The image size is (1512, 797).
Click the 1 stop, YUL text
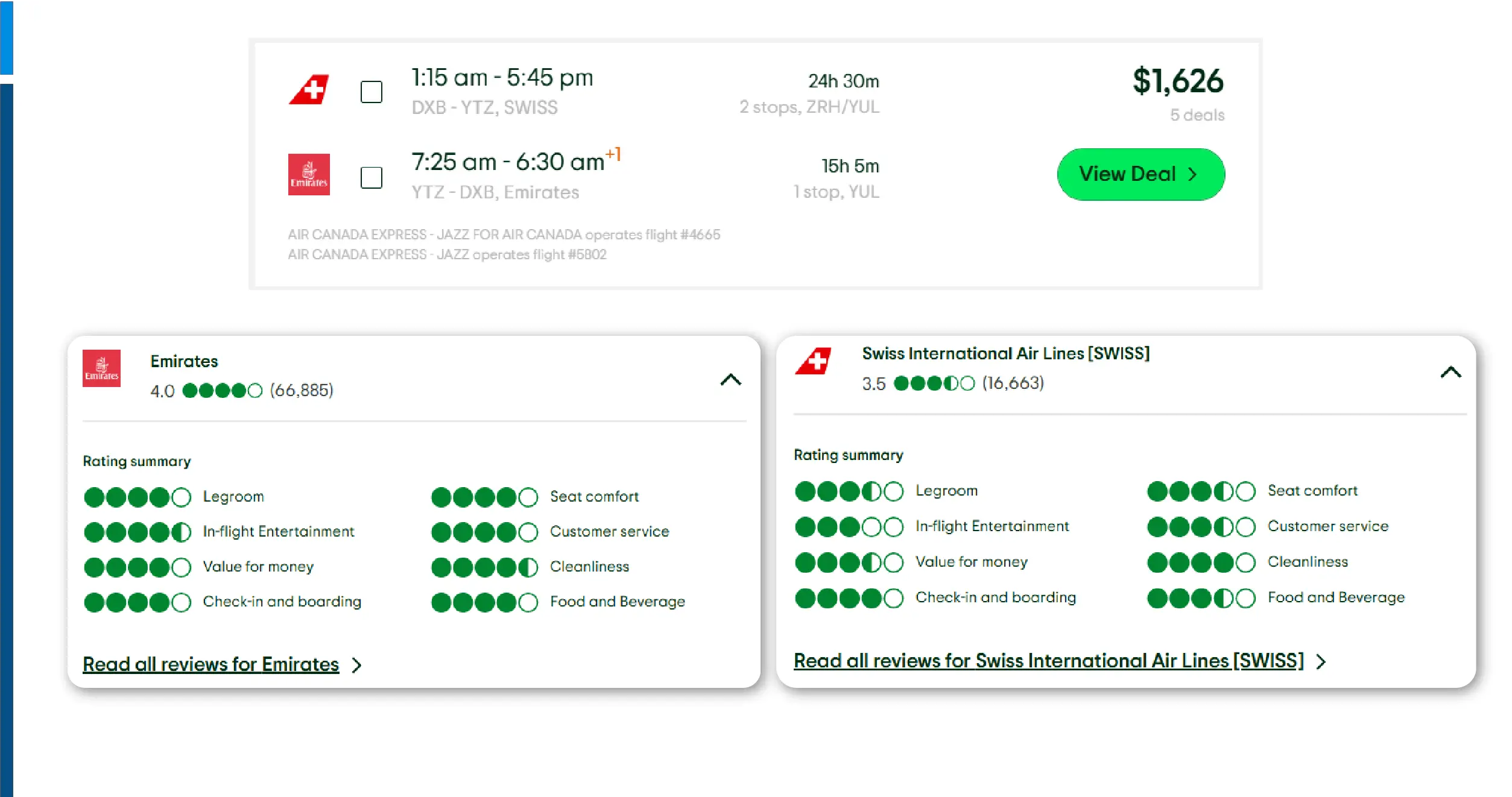pyautogui.click(x=837, y=192)
